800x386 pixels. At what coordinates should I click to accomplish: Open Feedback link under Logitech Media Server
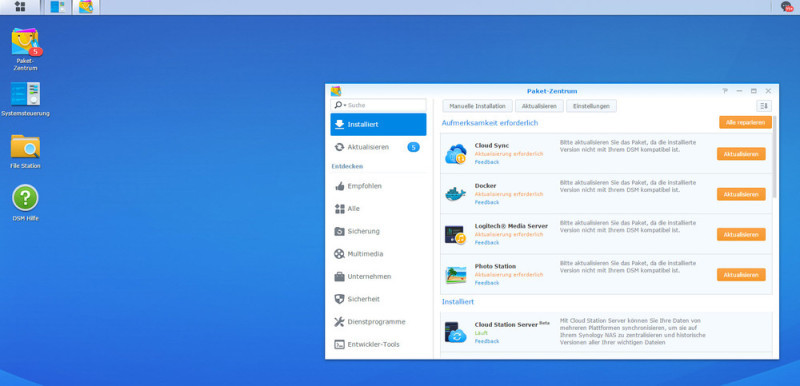click(487, 243)
